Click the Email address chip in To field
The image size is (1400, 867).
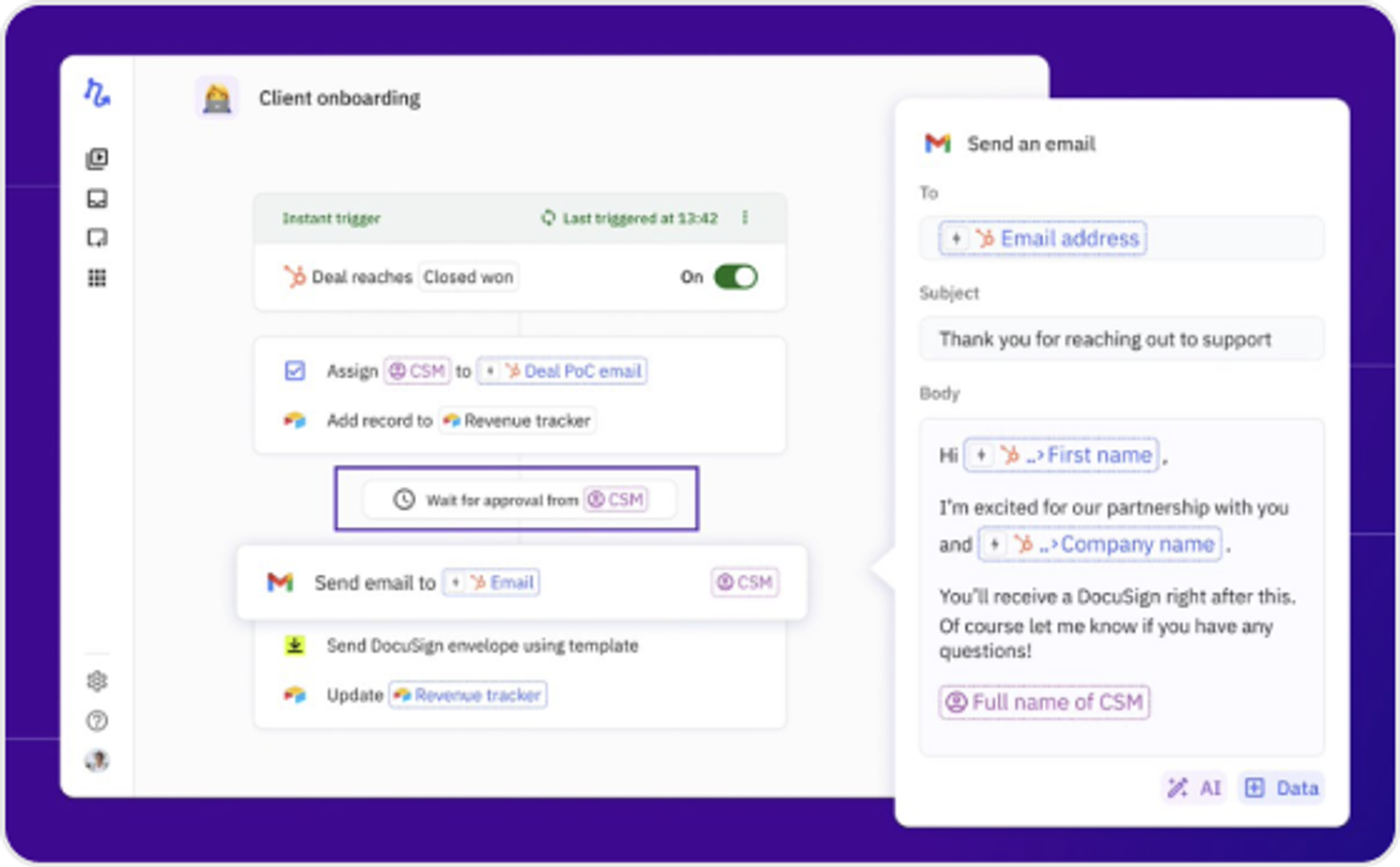[1043, 238]
